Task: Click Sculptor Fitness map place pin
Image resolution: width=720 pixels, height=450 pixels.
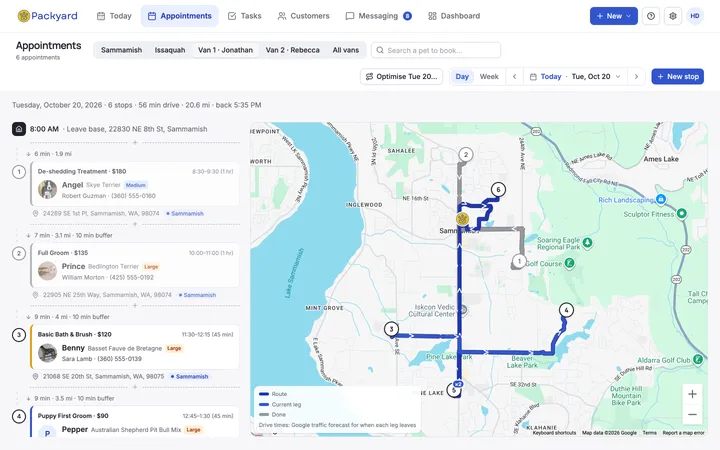Action: point(682,213)
